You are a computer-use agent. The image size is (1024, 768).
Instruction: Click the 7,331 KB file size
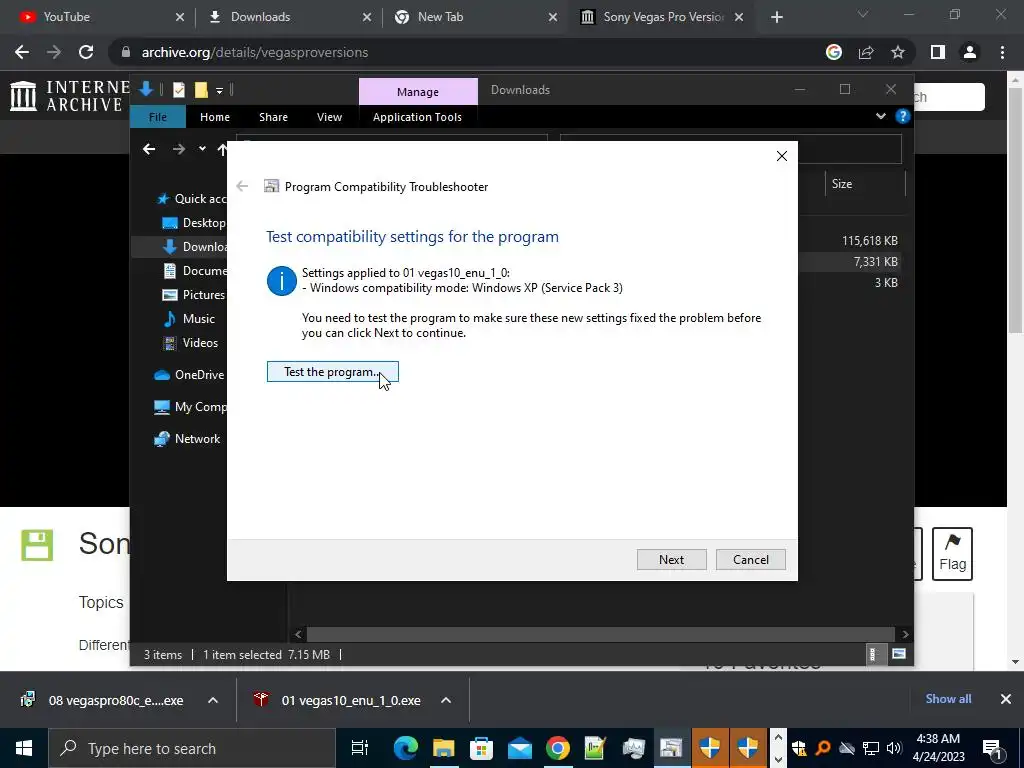tap(875, 262)
